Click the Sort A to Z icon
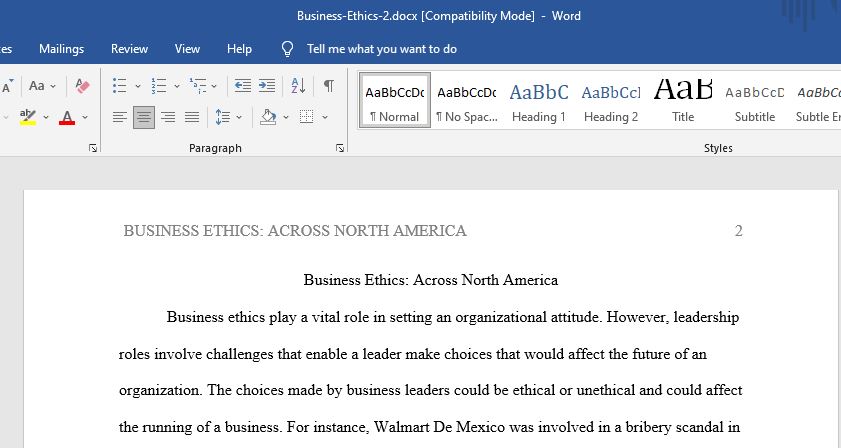This screenshot has height=448, width=841. (x=298, y=86)
